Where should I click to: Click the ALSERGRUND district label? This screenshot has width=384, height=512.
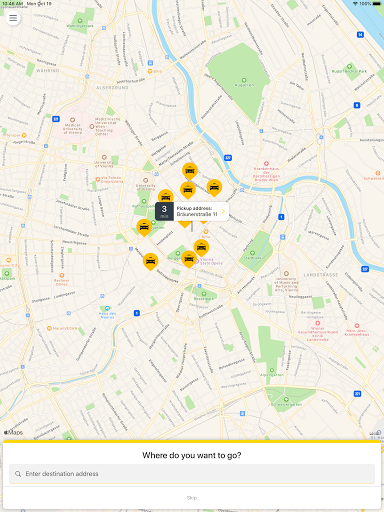click(112, 88)
